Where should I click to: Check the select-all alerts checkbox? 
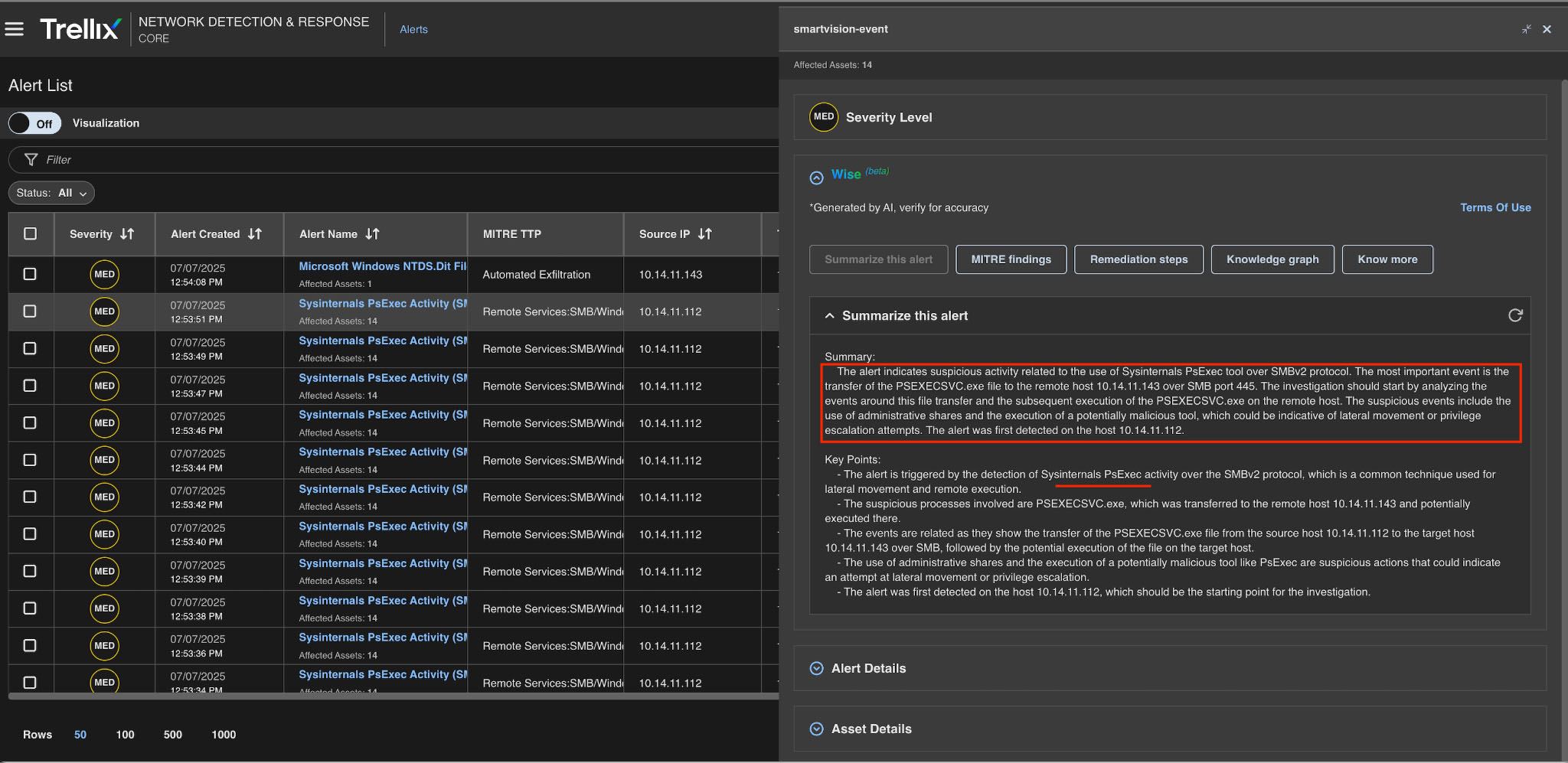coord(31,234)
